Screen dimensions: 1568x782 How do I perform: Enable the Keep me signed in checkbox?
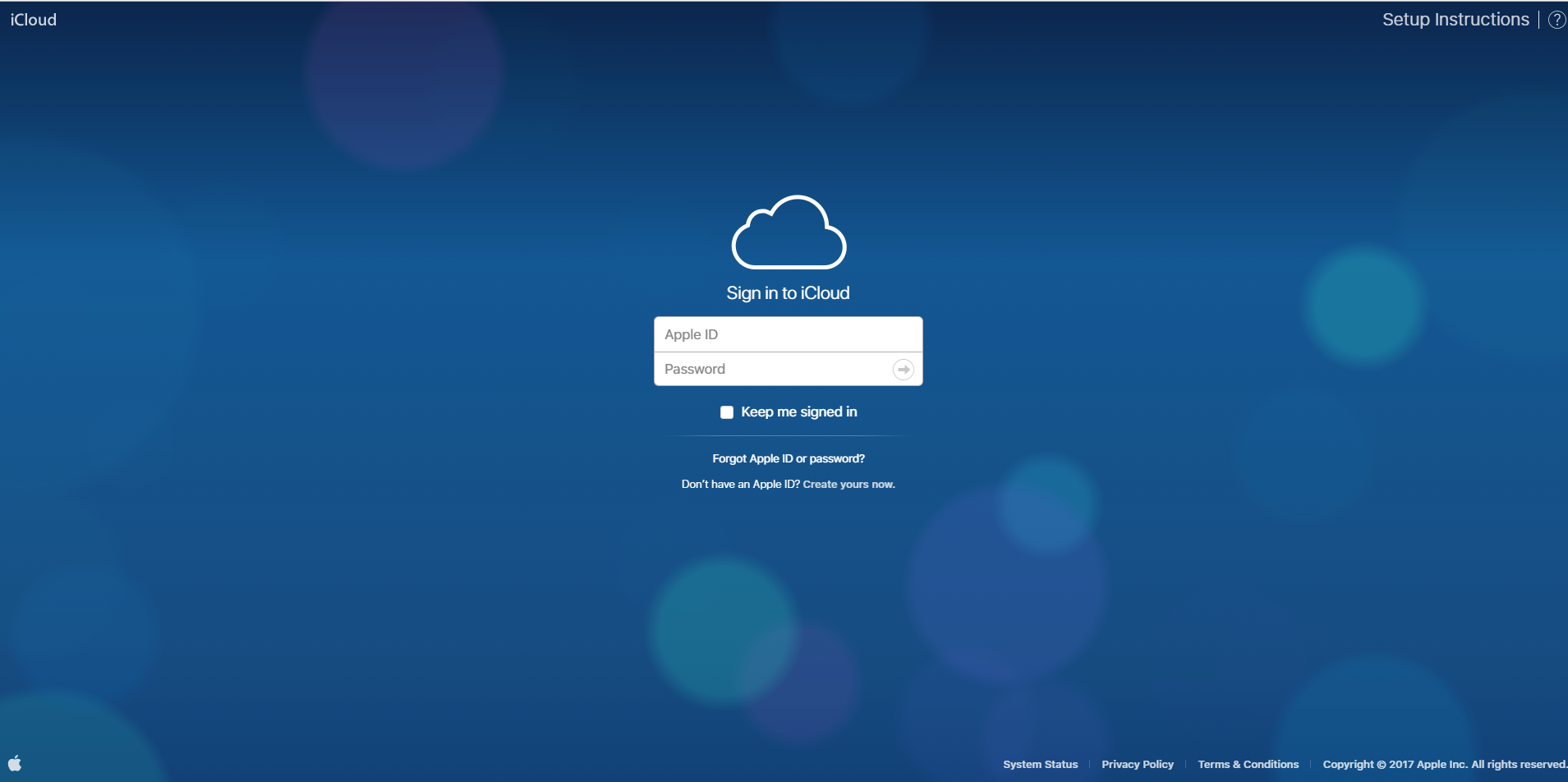(727, 412)
